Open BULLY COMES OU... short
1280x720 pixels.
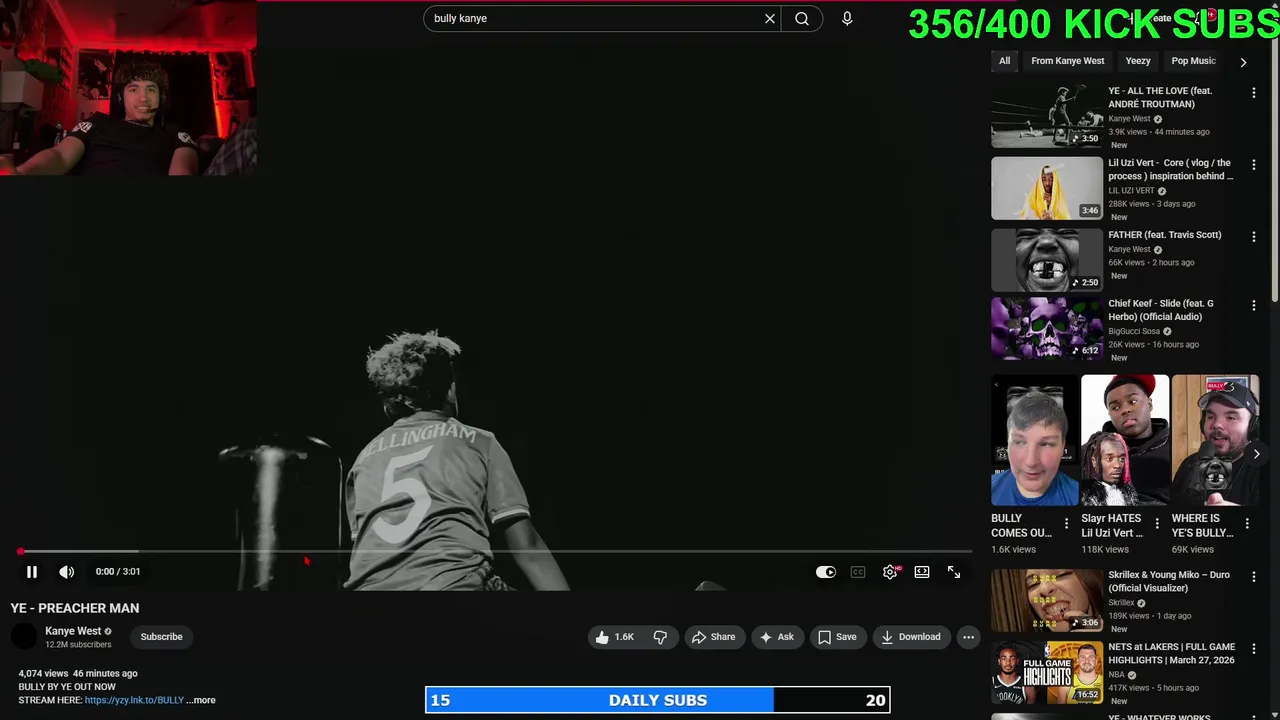tap(1034, 440)
